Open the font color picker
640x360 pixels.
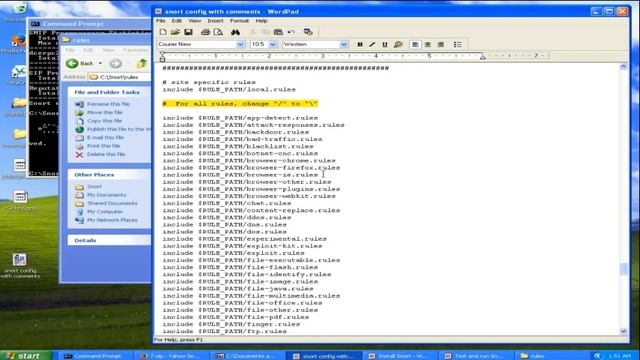coord(398,44)
